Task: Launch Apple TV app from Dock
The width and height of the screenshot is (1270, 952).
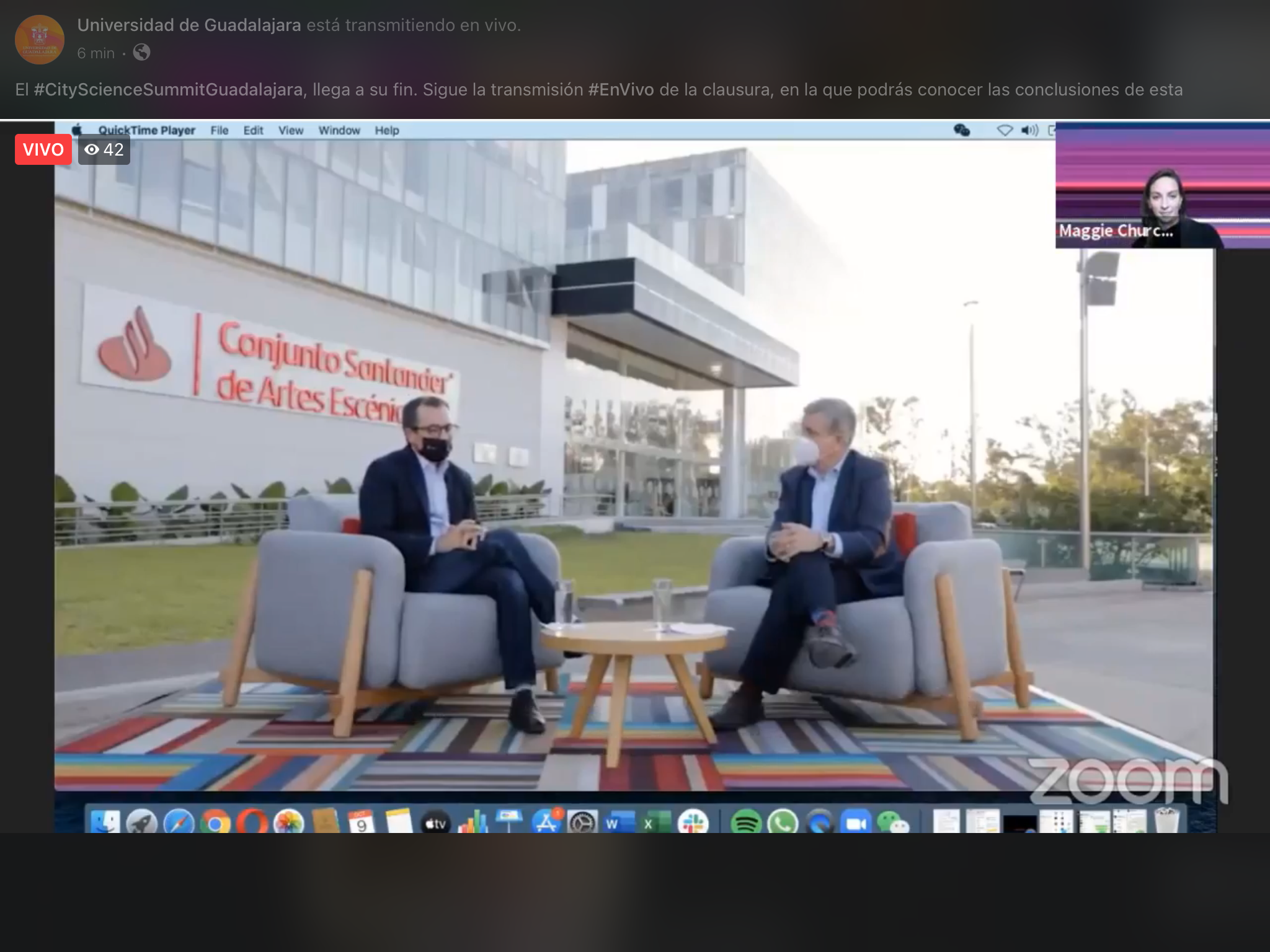Action: pos(435,822)
